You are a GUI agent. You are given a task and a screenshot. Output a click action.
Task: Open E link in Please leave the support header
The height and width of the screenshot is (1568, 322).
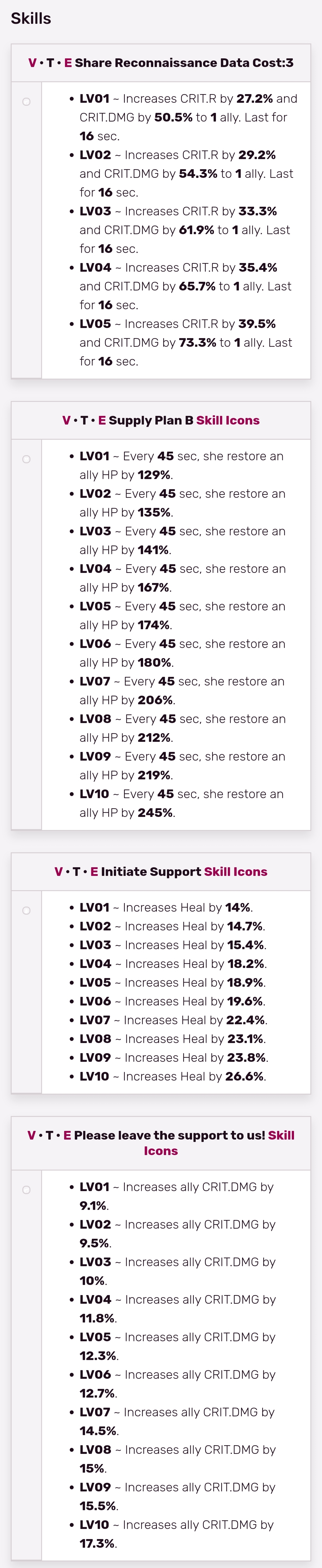68,1135
